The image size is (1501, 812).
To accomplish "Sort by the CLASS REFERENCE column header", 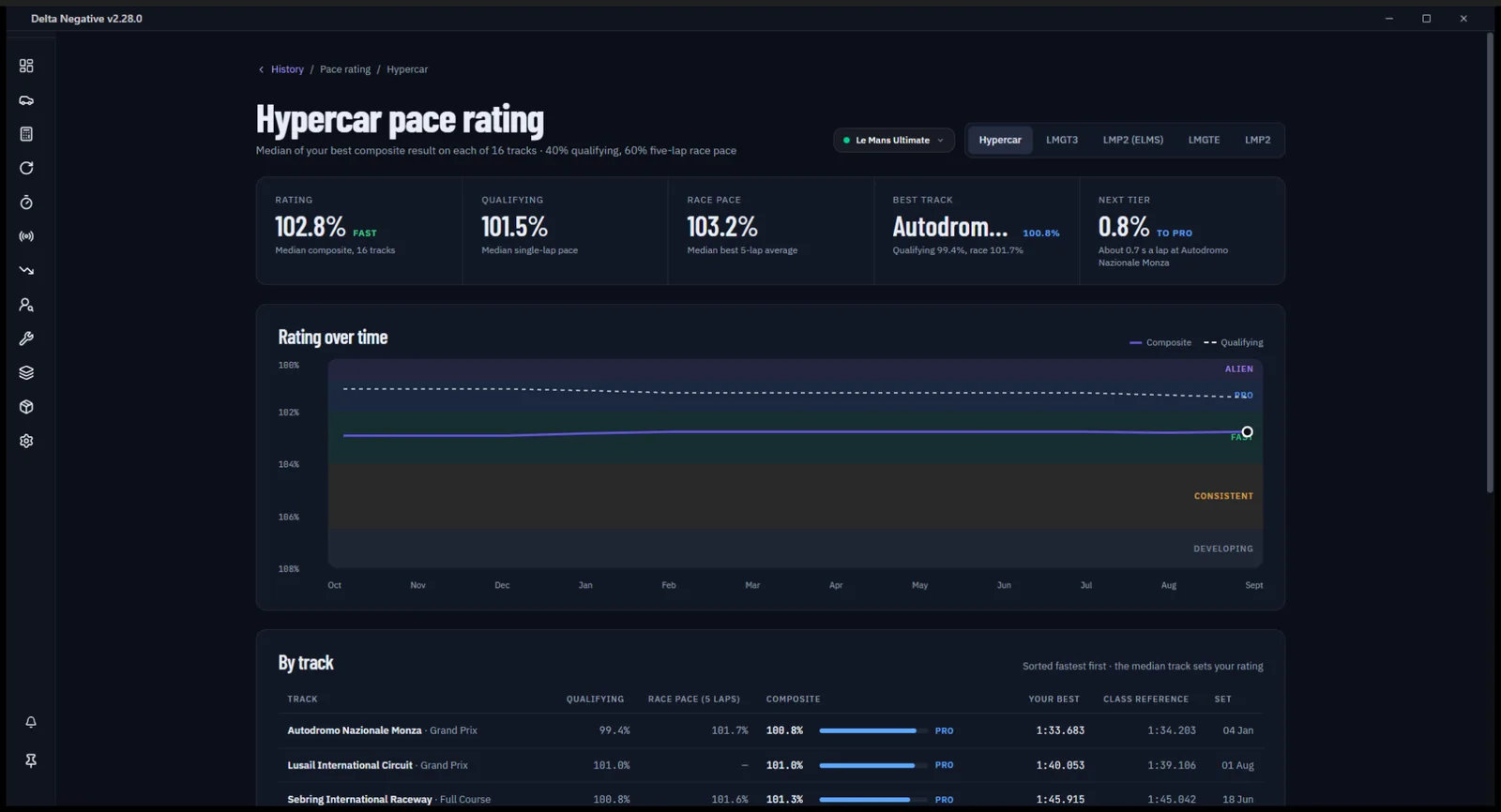I will pyautogui.click(x=1145, y=699).
